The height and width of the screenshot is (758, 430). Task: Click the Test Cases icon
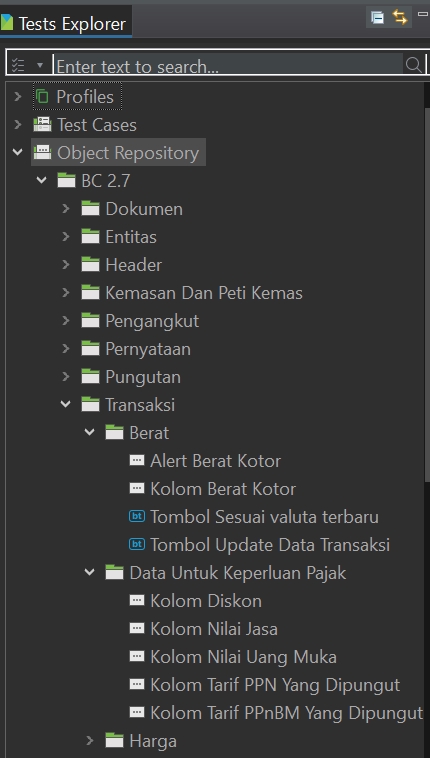coord(42,125)
